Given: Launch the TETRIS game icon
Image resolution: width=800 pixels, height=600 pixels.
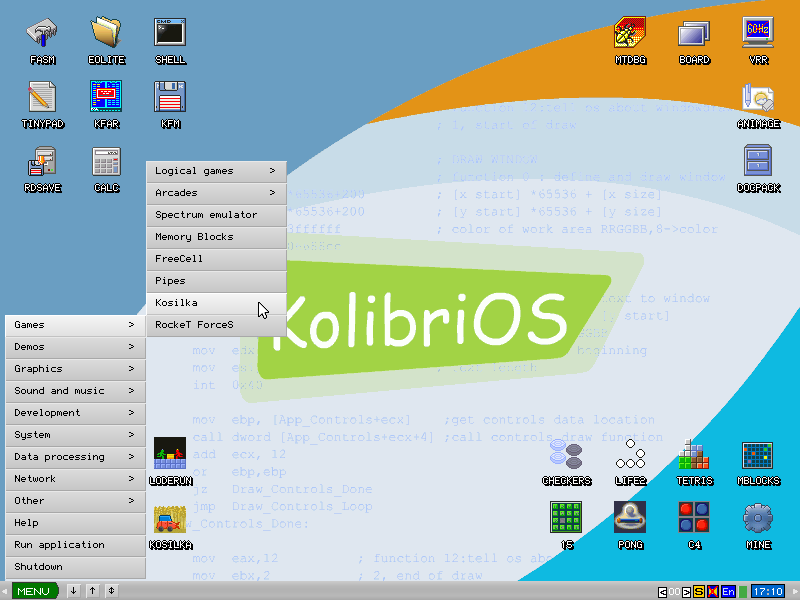Looking at the screenshot, I should click(x=695, y=457).
